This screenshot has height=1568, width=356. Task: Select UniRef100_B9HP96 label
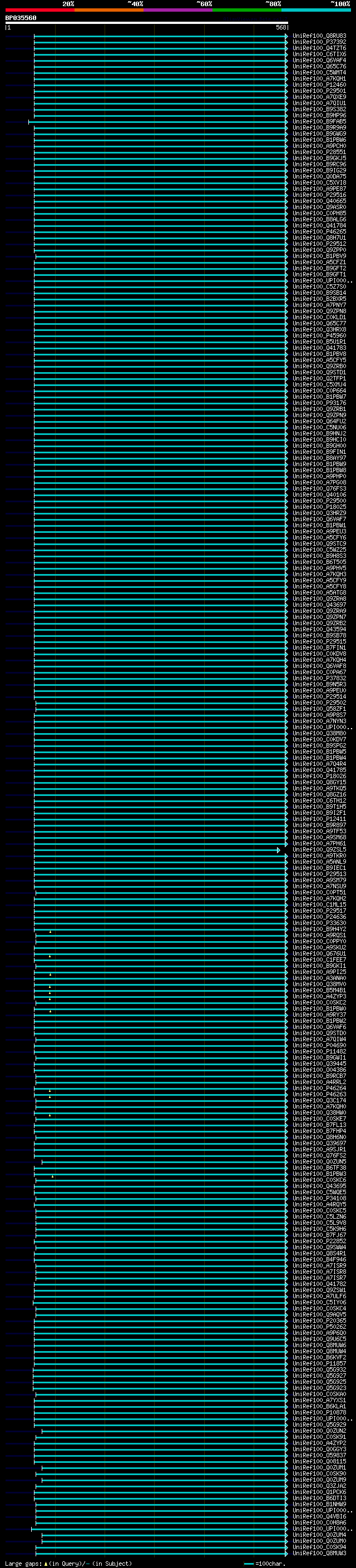tap(319, 115)
